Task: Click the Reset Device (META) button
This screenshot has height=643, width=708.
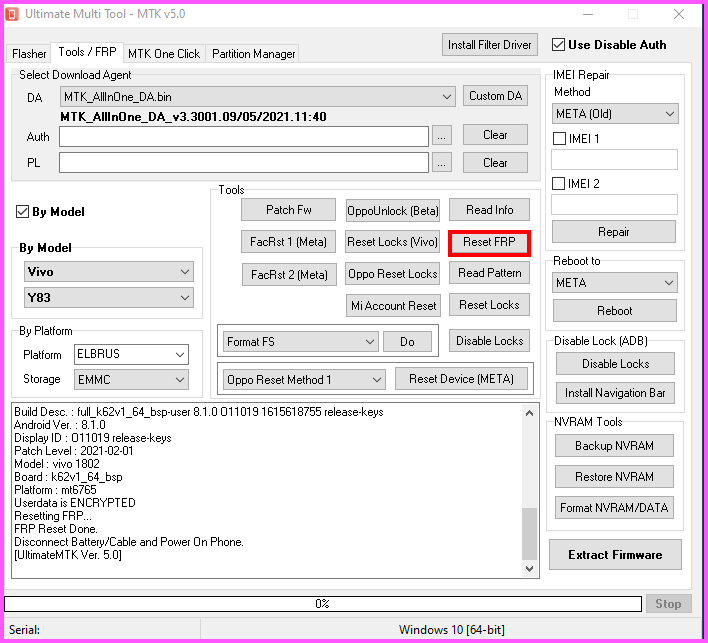Action: (461, 379)
